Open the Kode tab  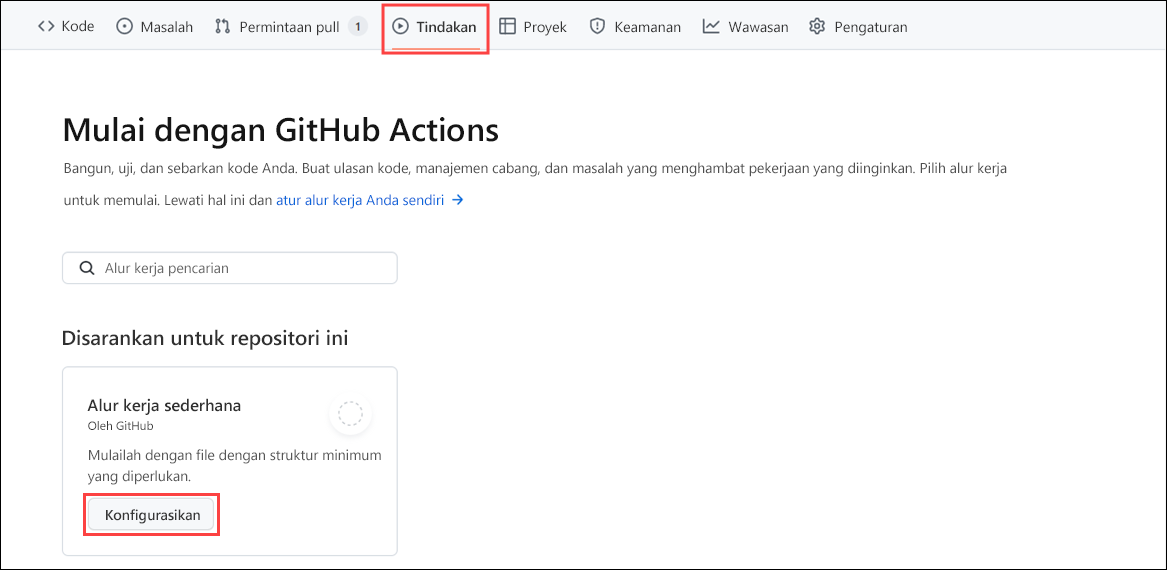65,27
